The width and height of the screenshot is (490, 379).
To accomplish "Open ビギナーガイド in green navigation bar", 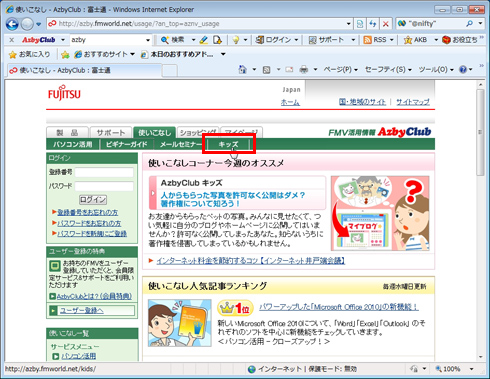I will [126, 144].
